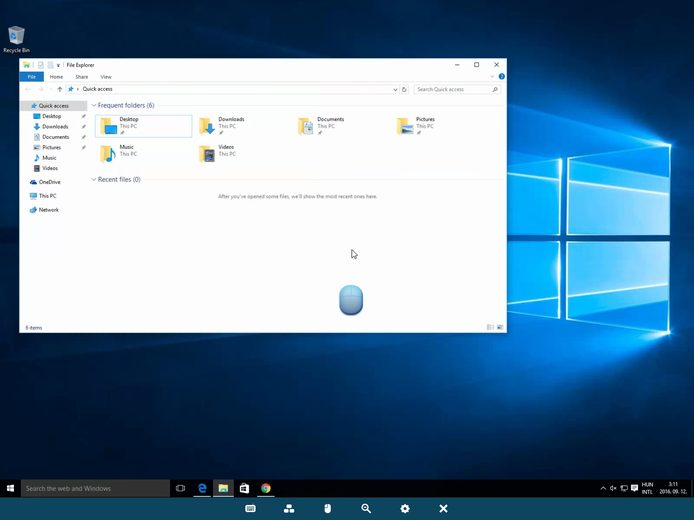
Task: Open the Recycle Bin on desktop
Action: pyautogui.click(x=16, y=39)
